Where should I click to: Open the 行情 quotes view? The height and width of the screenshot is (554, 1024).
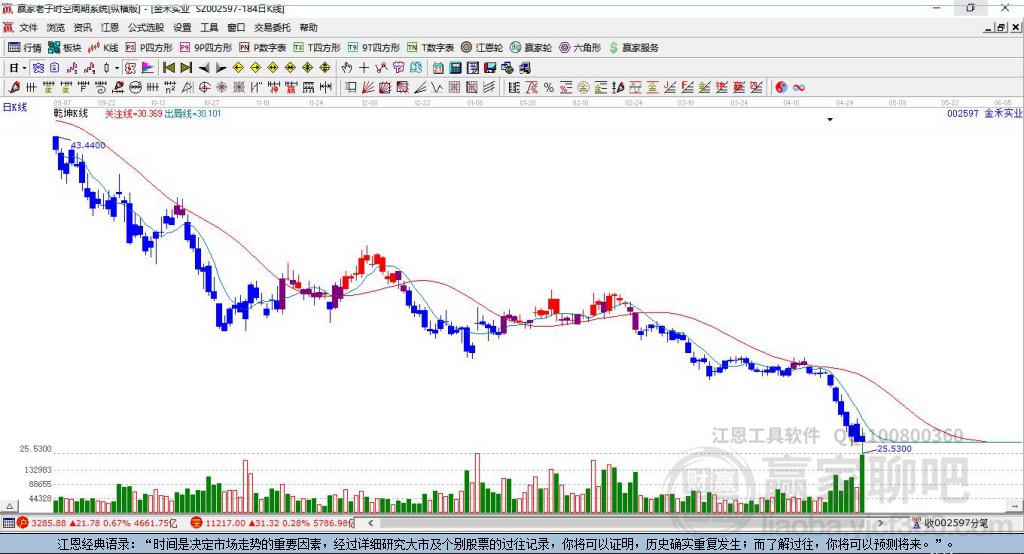(24, 48)
